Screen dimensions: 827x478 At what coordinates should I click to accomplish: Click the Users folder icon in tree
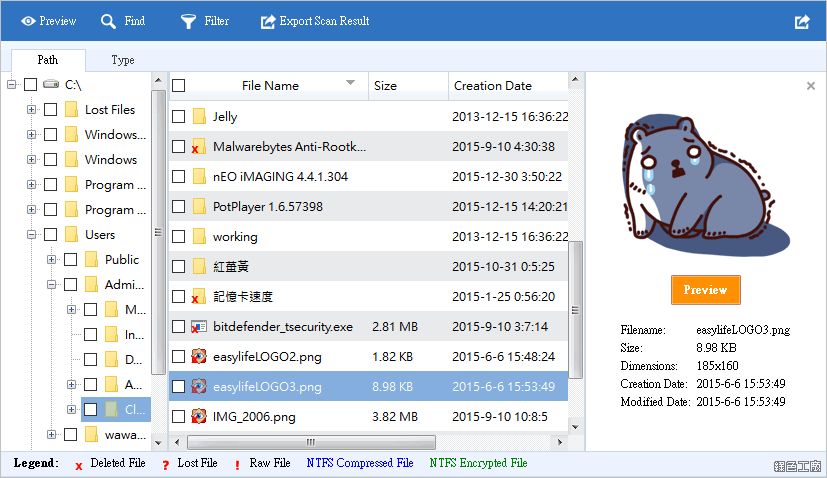pyautogui.click(x=71, y=234)
